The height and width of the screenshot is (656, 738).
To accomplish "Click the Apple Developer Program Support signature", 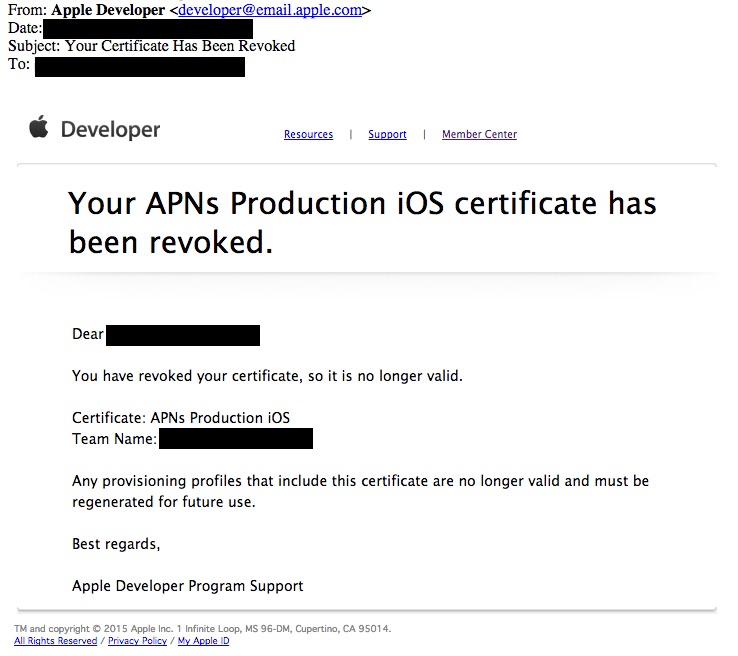I will click(187, 586).
